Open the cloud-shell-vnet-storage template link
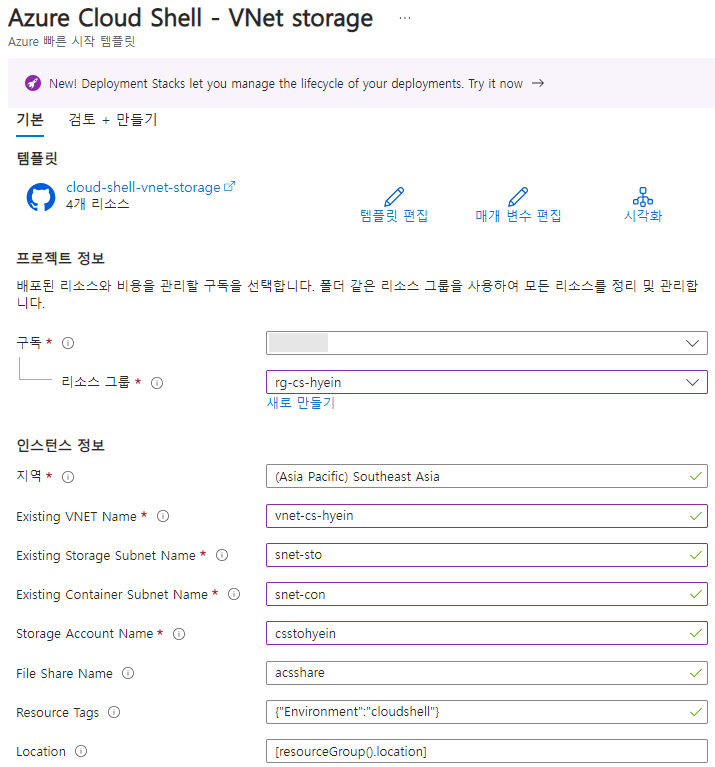This screenshot has width=715, height=767. click(143, 187)
